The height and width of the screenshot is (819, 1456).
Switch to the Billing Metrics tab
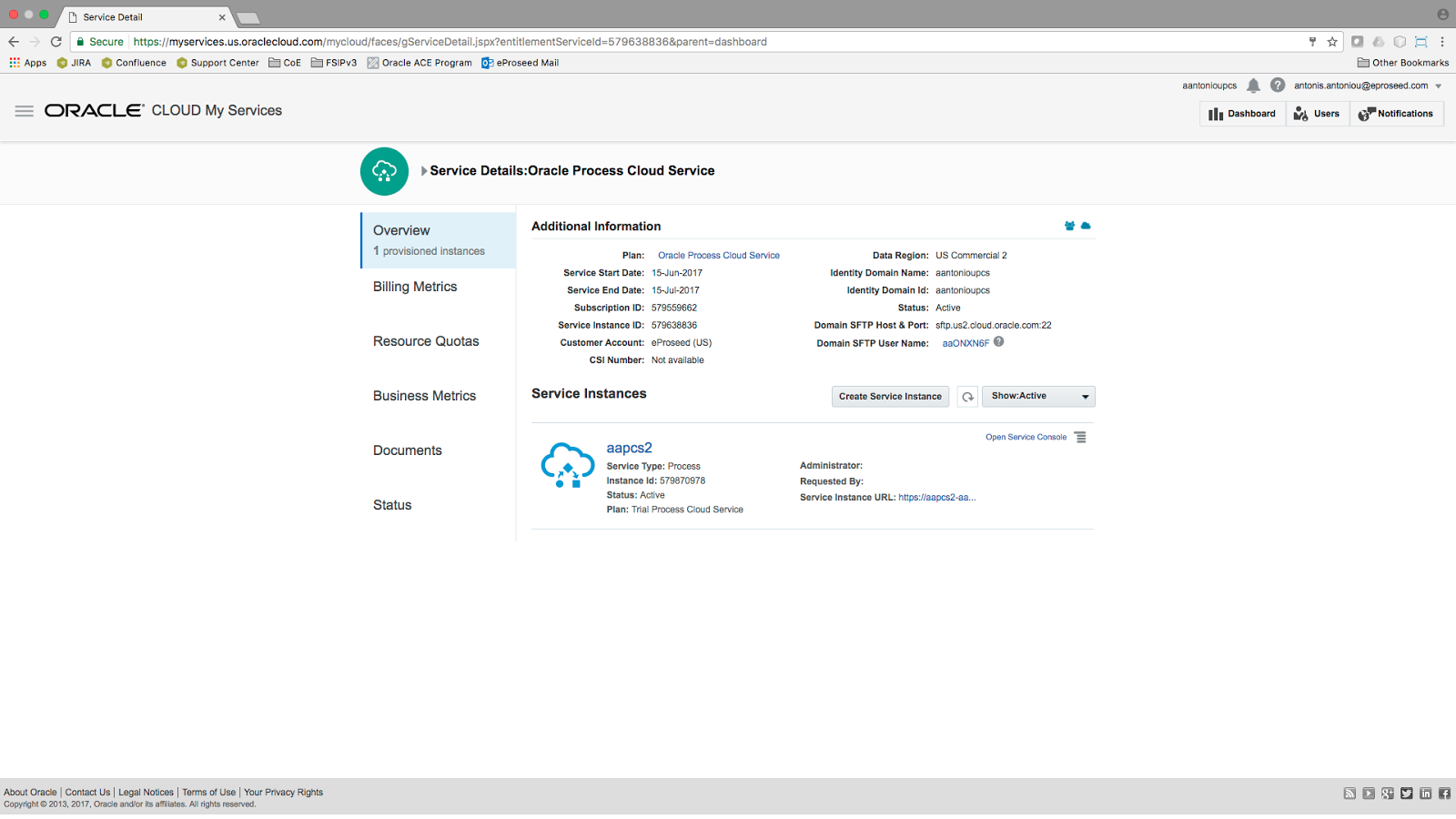click(415, 287)
